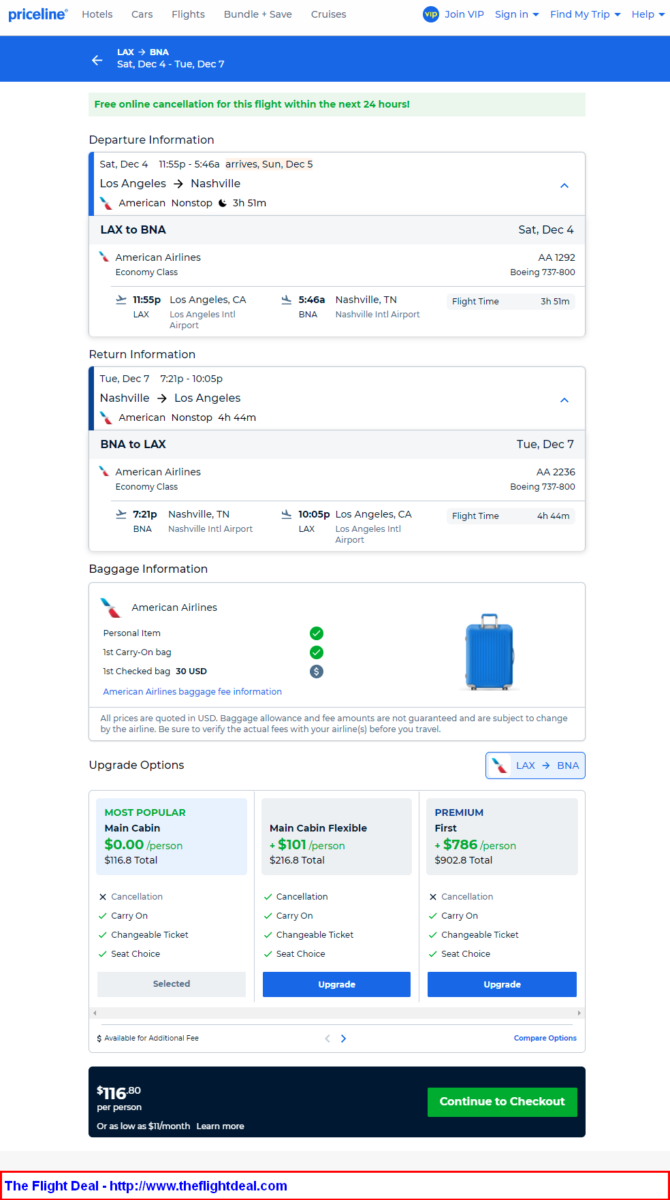Viewport: 670px width, 1200px height.
Task: Click American Airlines logo in return summary
Action: point(106,417)
